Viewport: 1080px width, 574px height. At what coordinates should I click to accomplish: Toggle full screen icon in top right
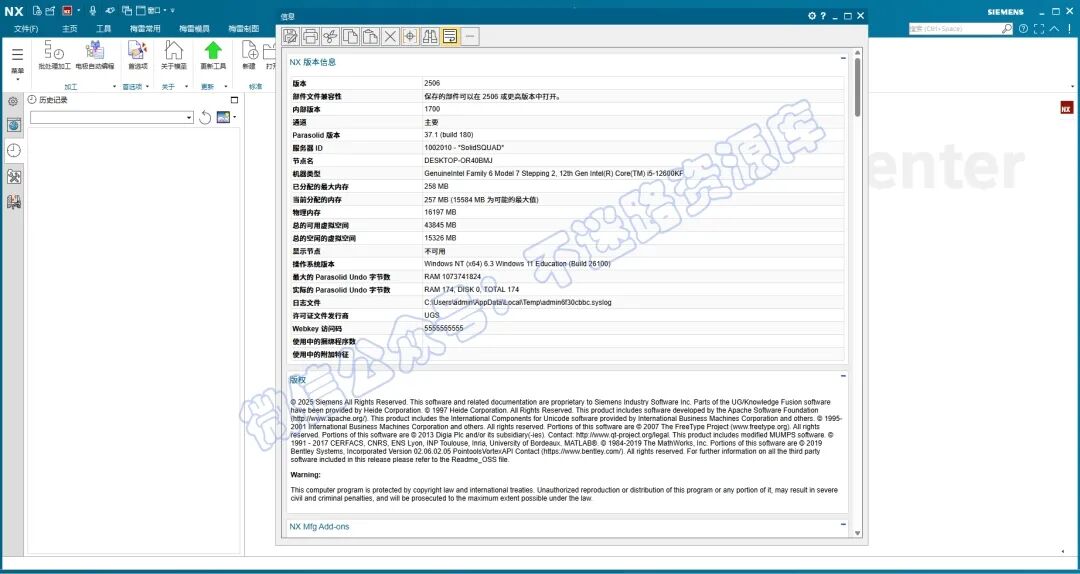[x=1039, y=29]
